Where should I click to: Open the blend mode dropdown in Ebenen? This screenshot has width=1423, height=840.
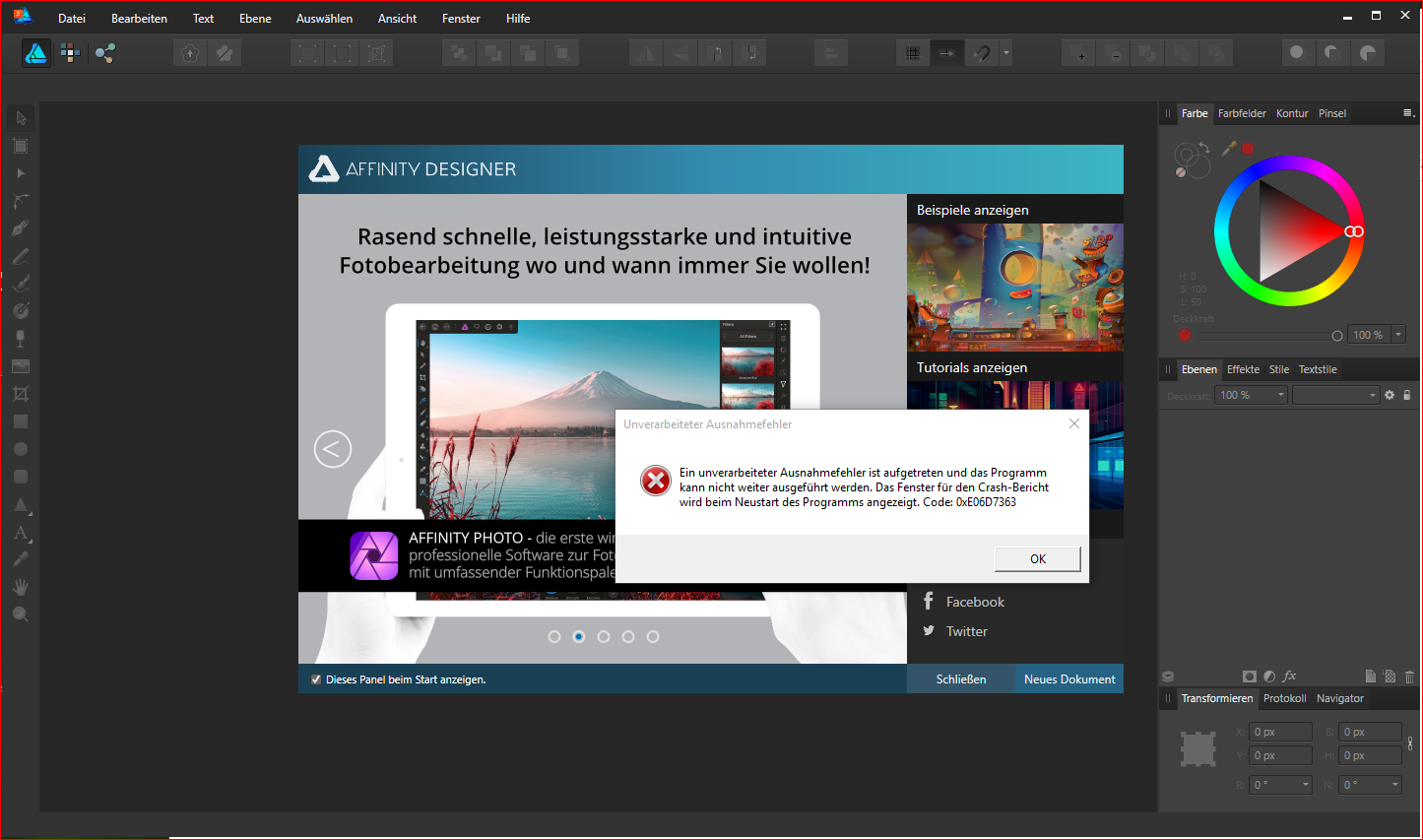point(1335,395)
